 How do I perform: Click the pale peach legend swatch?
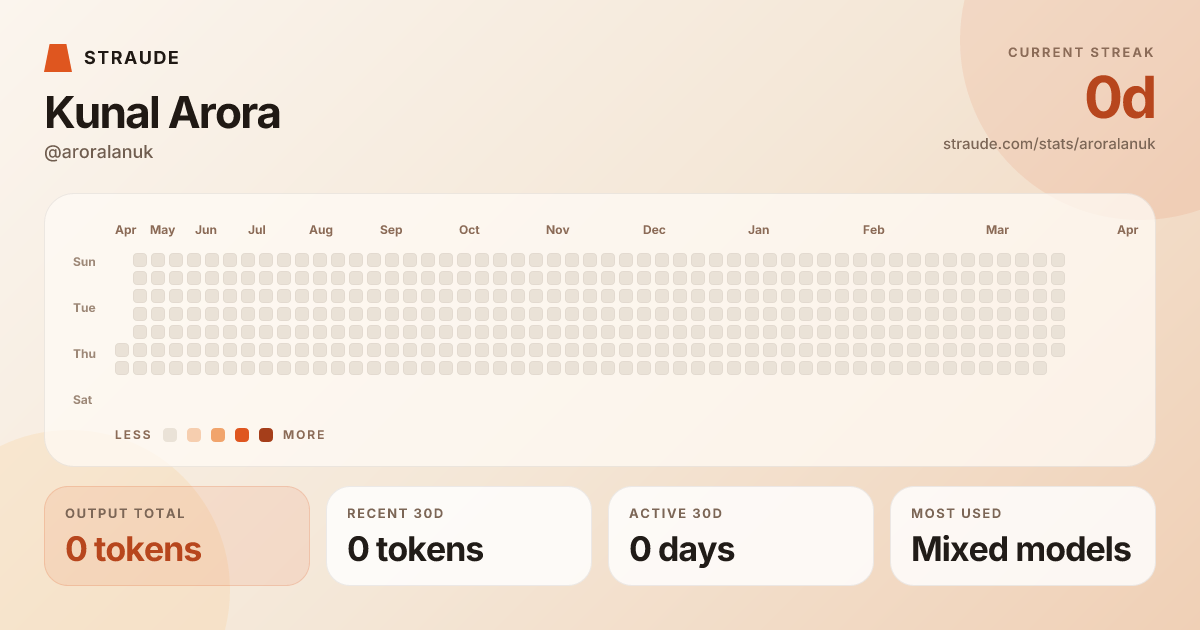(x=194, y=435)
